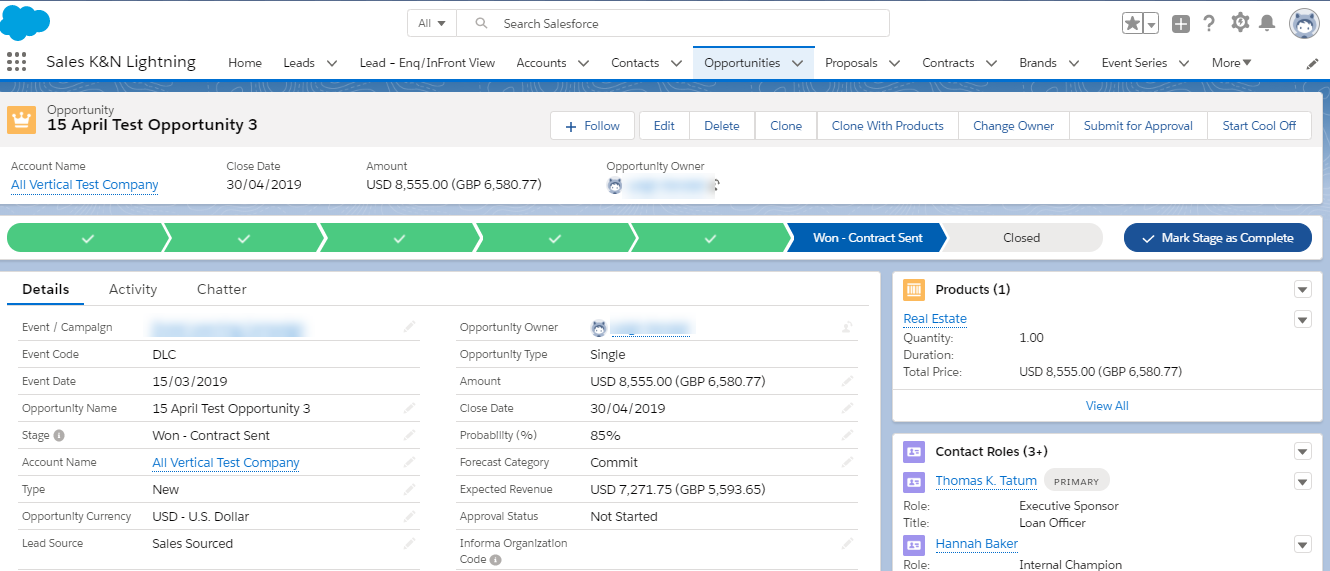Click Start Cool Off button
Viewport: 1330px width, 571px height.
coord(1259,126)
